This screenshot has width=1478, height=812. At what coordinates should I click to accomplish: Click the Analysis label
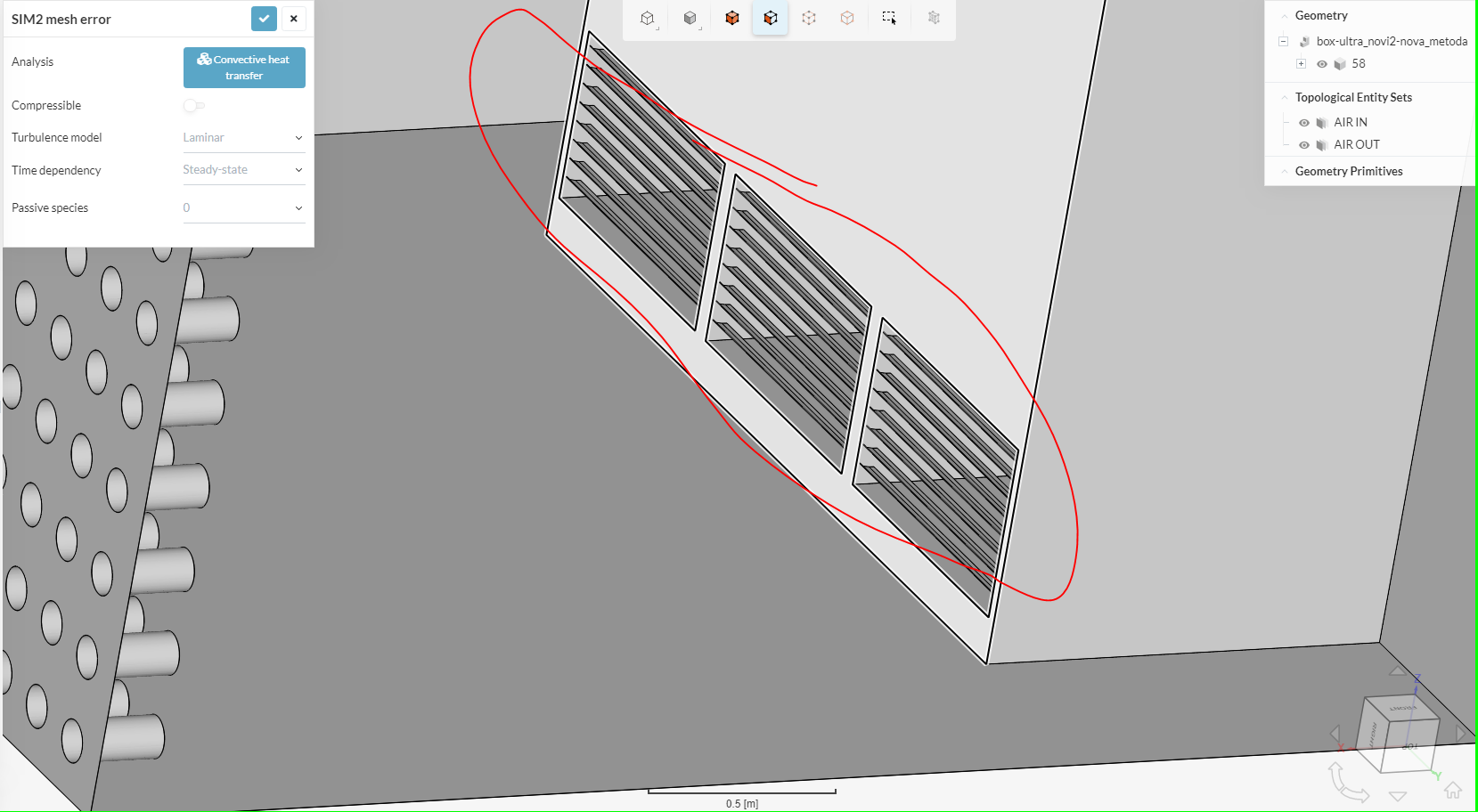33,62
